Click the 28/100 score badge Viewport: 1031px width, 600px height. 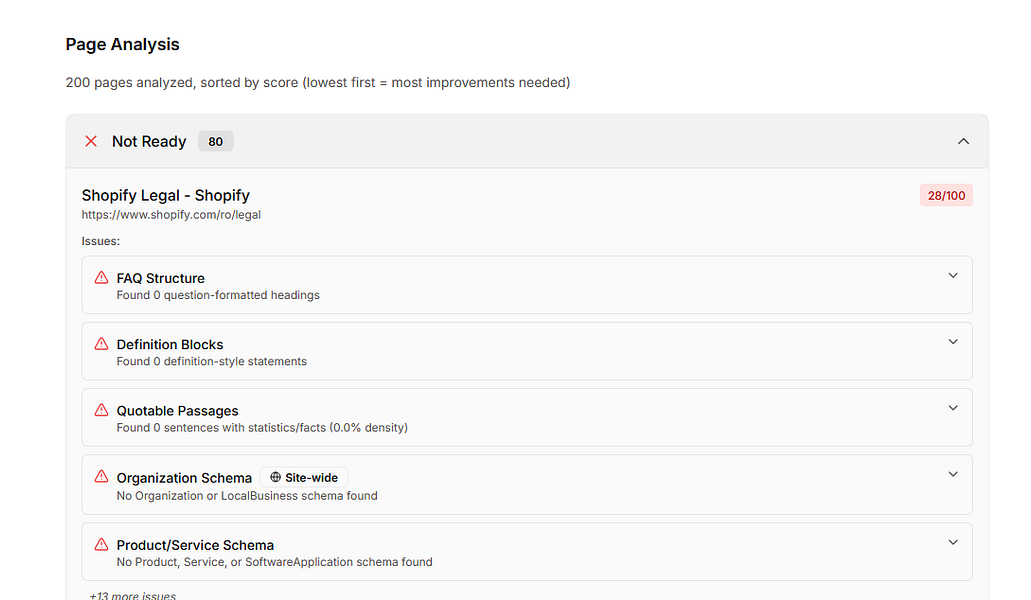tap(946, 195)
